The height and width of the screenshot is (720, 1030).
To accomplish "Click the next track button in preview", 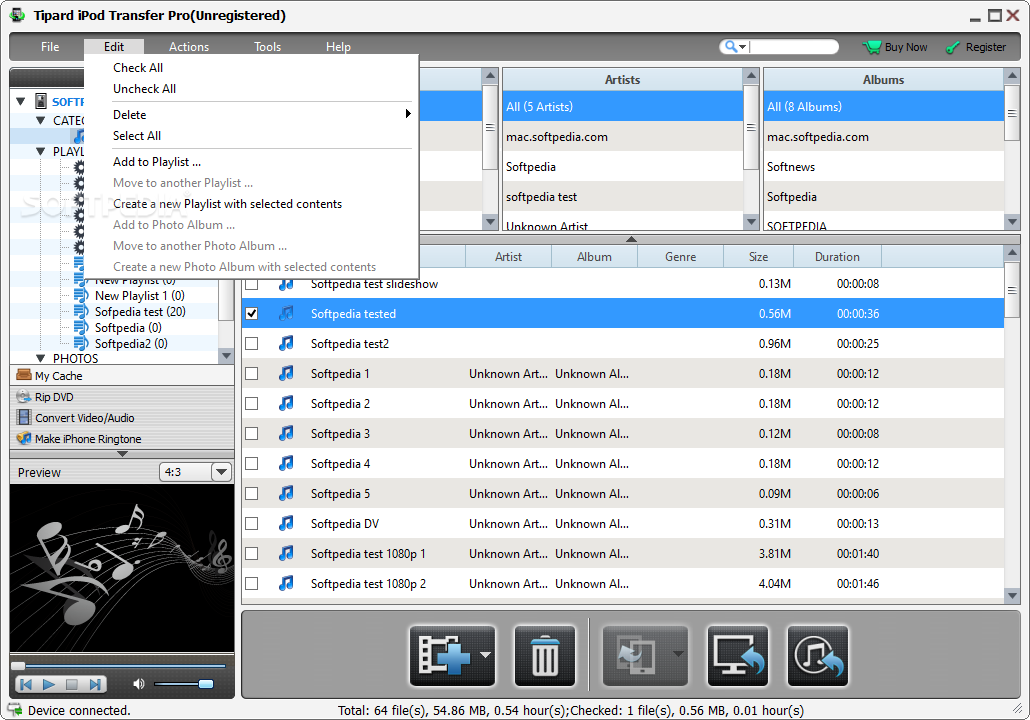I will [x=95, y=685].
